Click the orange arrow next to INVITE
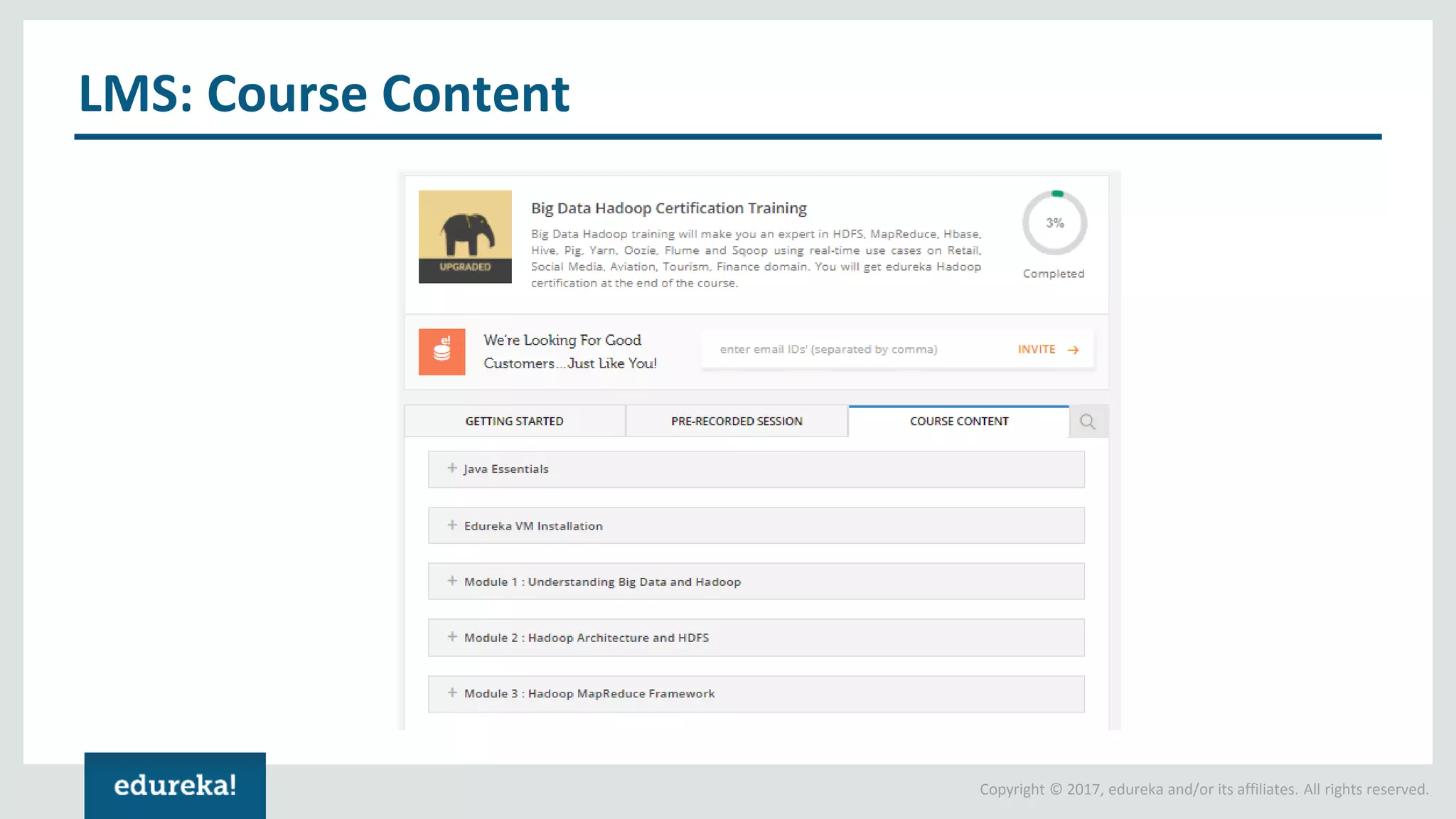Image resolution: width=1456 pixels, height=819 pixels. [1074, 350]
